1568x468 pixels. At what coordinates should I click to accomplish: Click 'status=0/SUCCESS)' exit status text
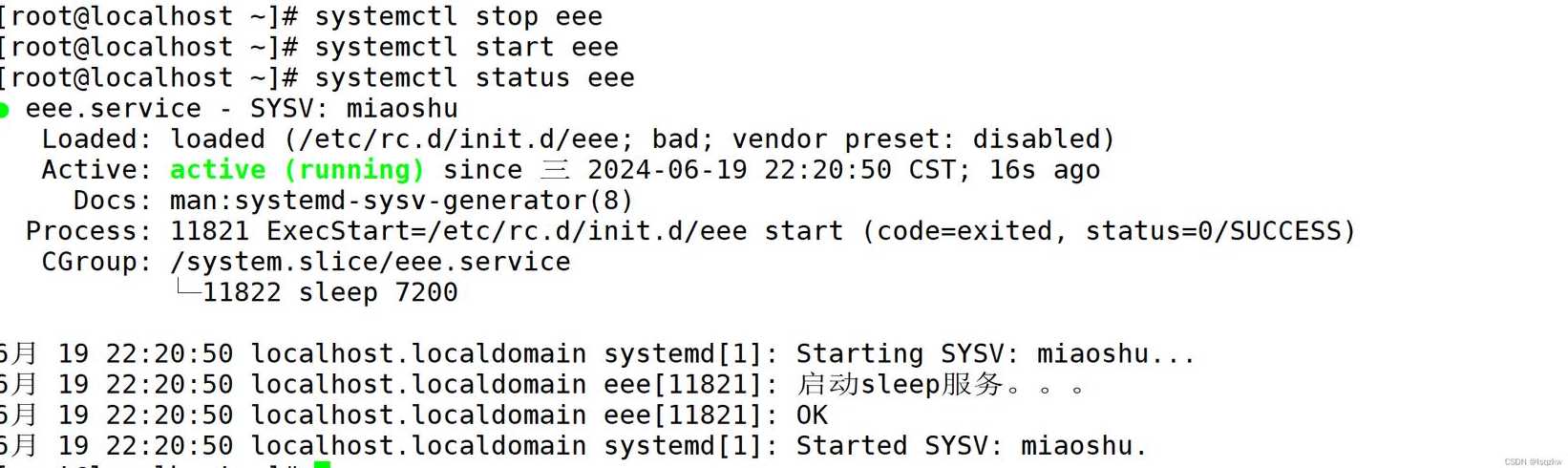[x=1220, y=231]
